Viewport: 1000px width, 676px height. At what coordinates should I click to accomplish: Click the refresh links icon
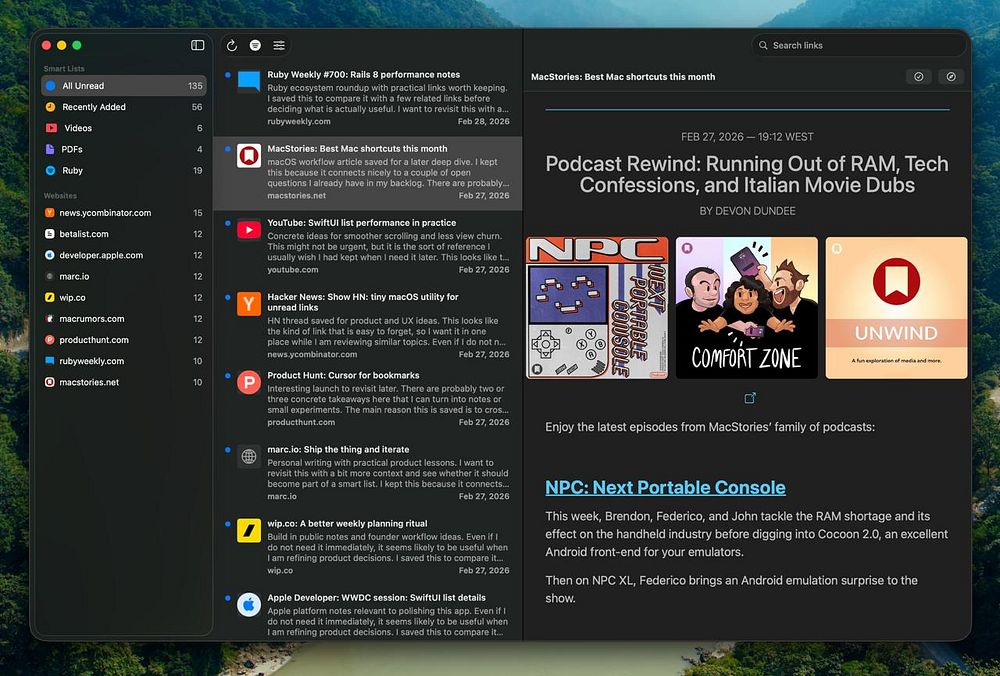232,45
